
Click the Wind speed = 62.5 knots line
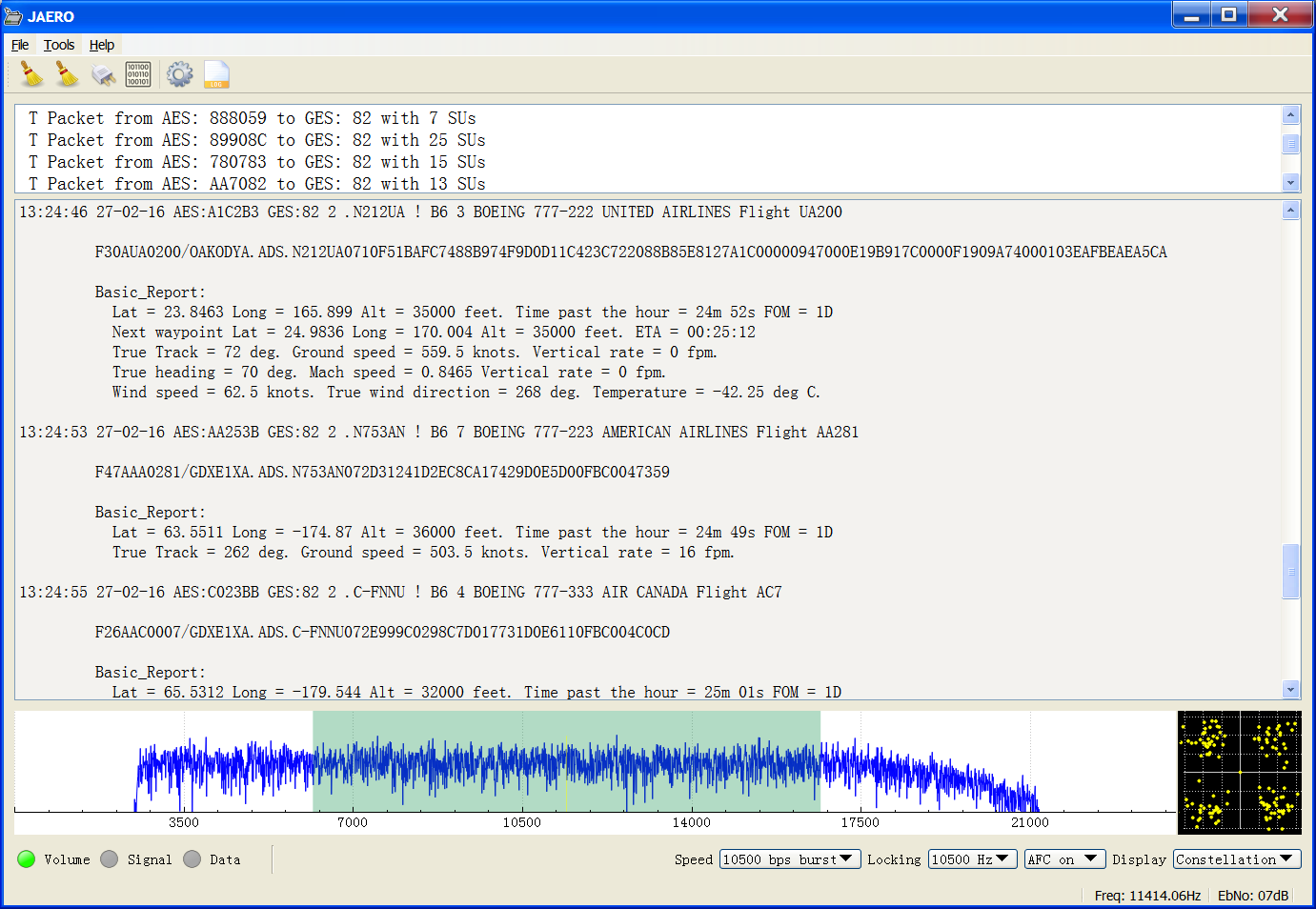466,392
